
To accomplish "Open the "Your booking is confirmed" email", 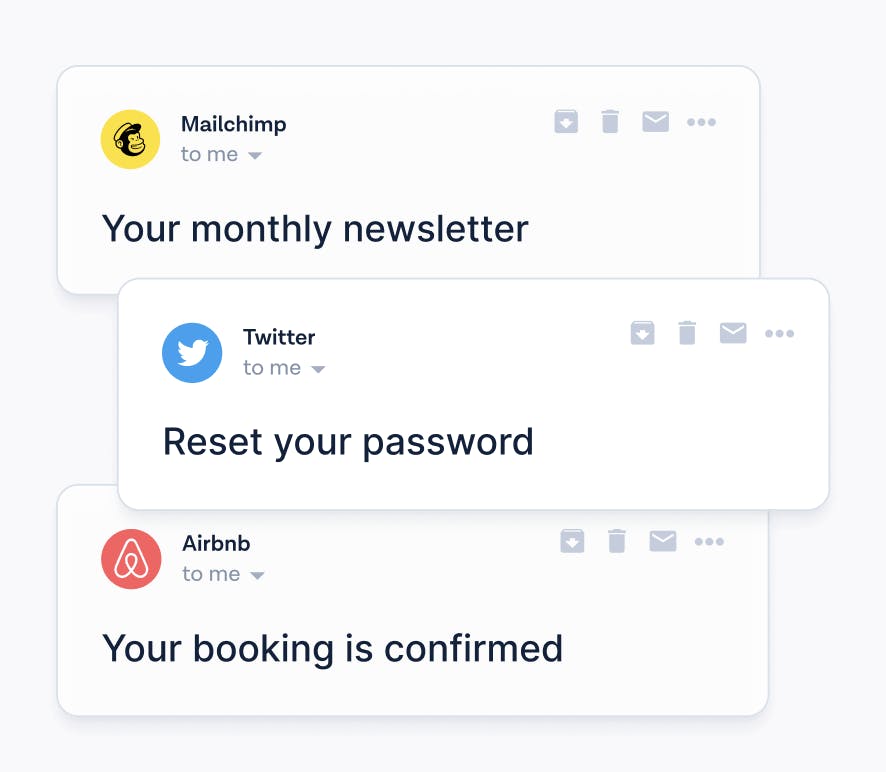I will pyautogui.click(x=332, y=648).
